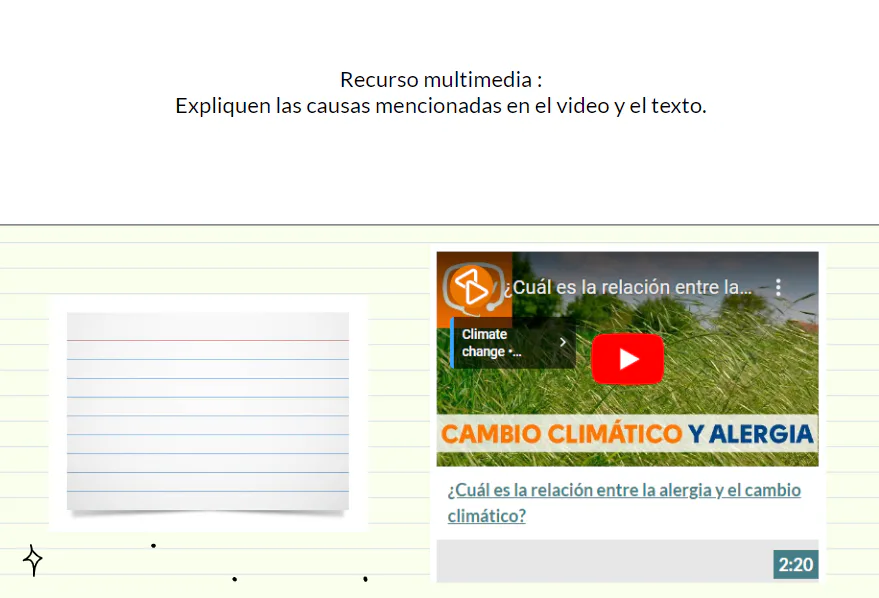Image resolution: width=879 pixels, height=598 pixels.
Task: Click the middle black dot below card
Action: tap(234, 579)
